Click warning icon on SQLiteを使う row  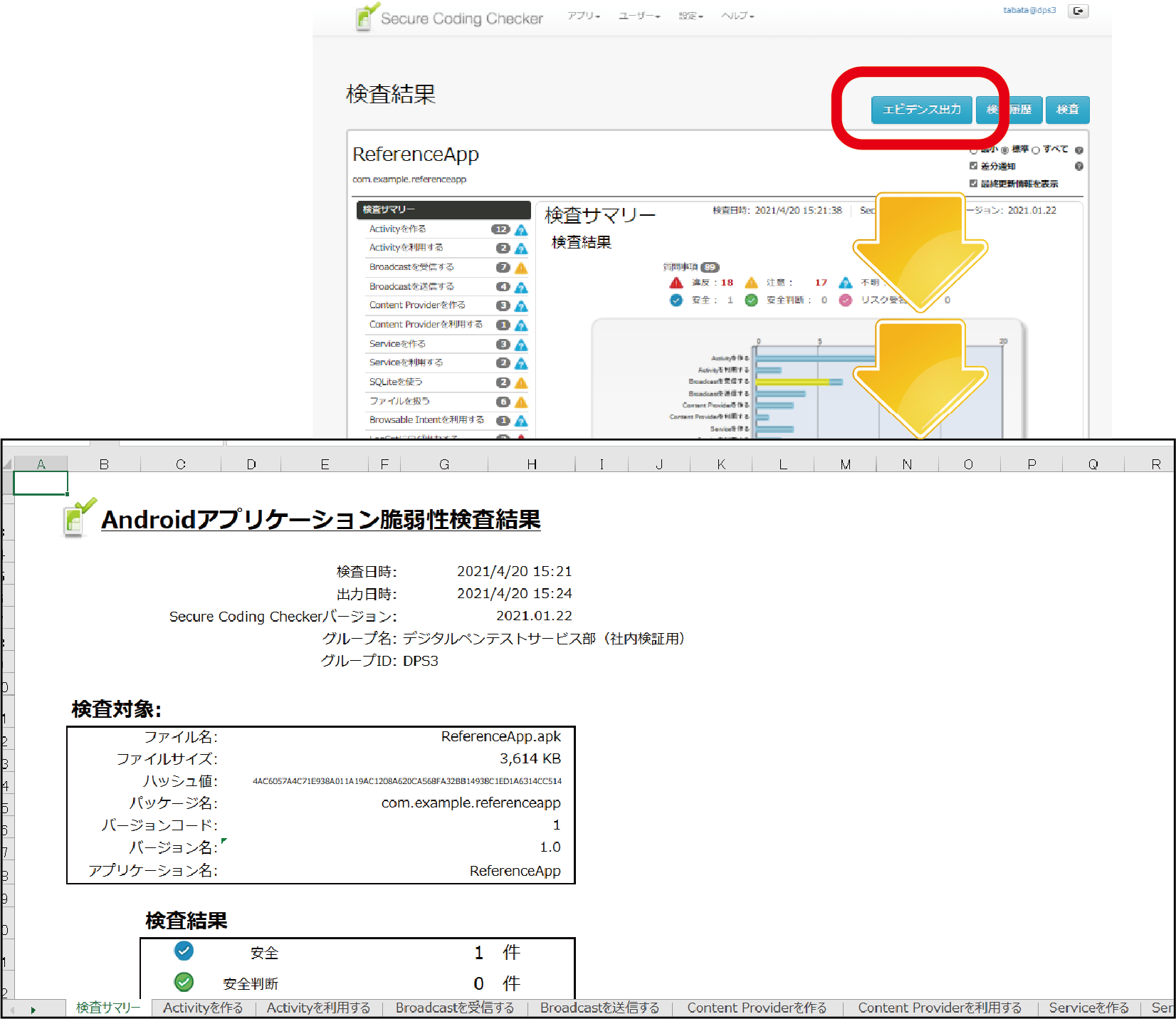521,383
